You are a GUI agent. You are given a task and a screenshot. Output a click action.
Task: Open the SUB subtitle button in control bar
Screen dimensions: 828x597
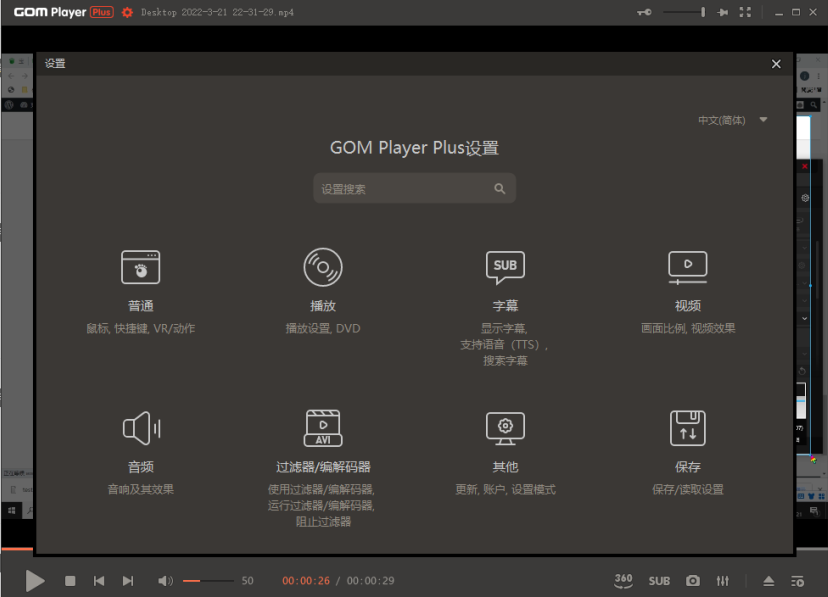point(659,581)
